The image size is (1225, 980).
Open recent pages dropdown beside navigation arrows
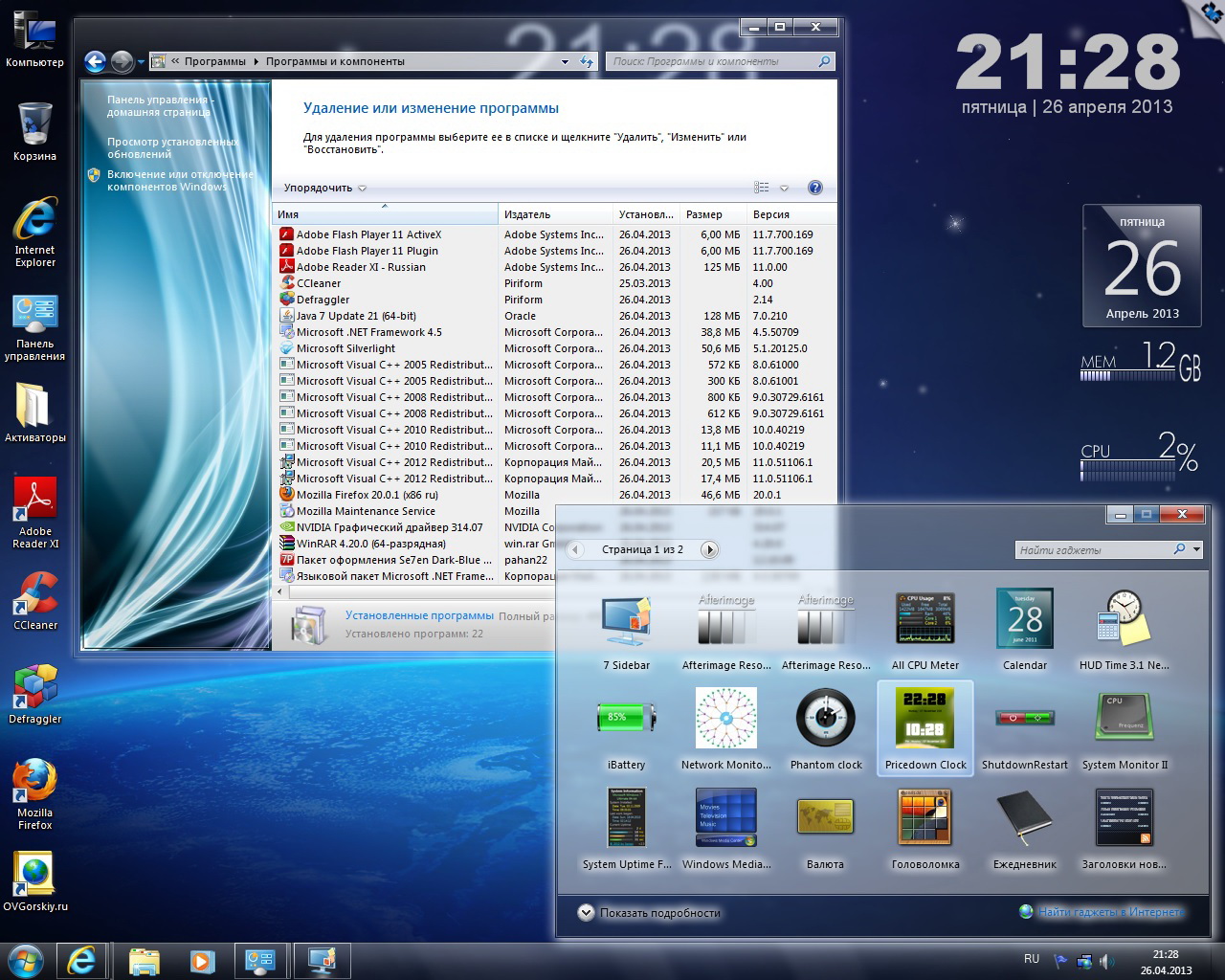tap(141, 62)
